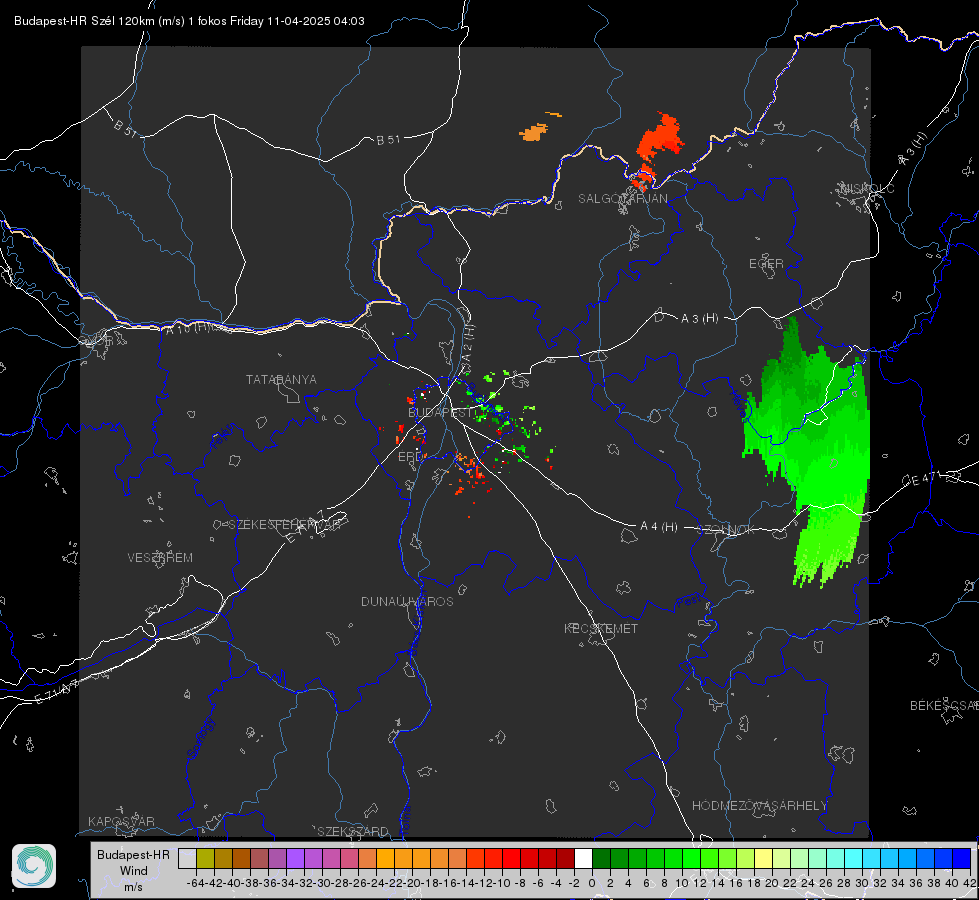The image size is (979, 900).
Task: Click the KAPOSVÁR city label
Action: point(121,821)
